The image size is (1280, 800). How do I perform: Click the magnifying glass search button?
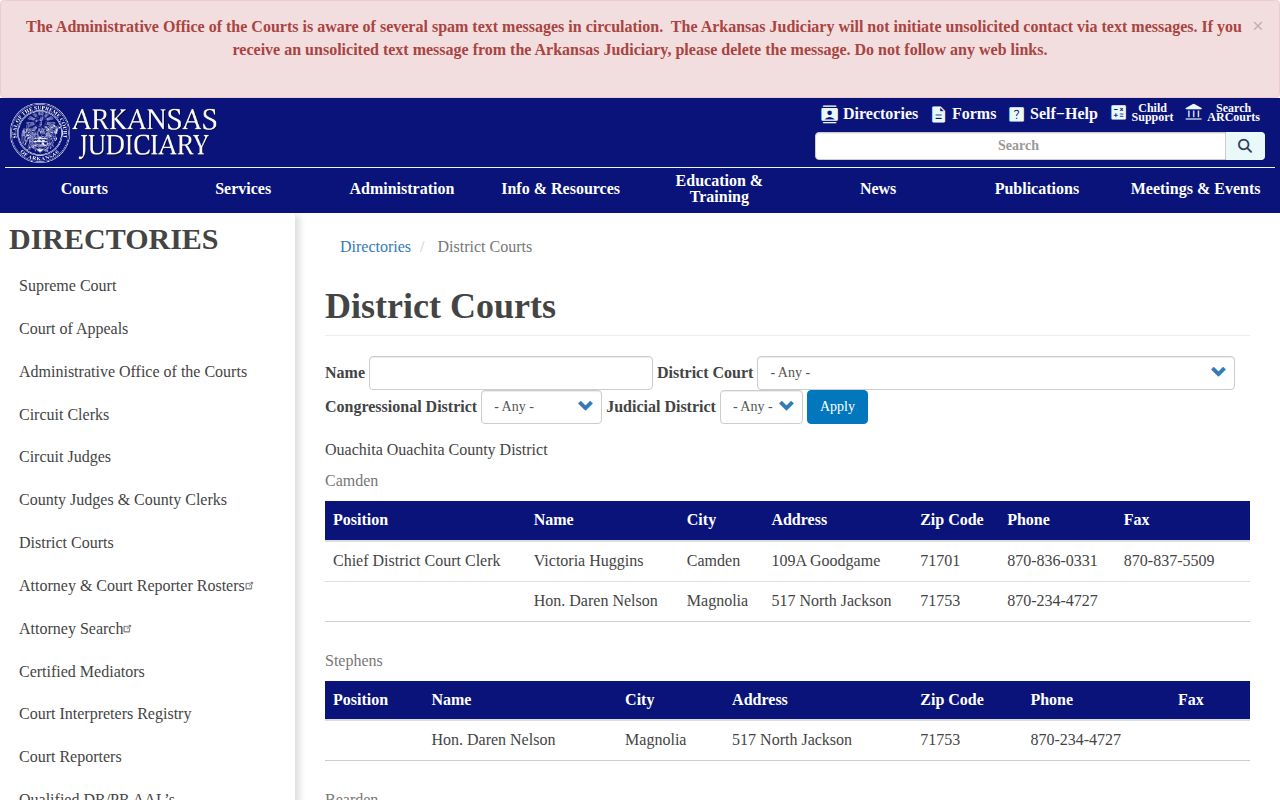[1245, 146]
